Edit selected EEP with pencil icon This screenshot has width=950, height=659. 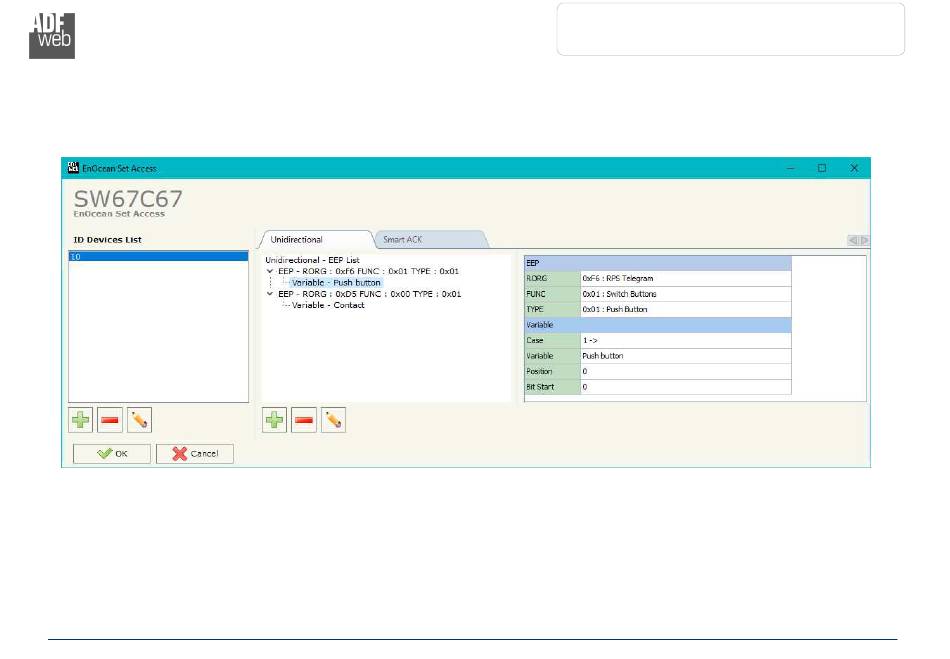(x=333, y=420)
